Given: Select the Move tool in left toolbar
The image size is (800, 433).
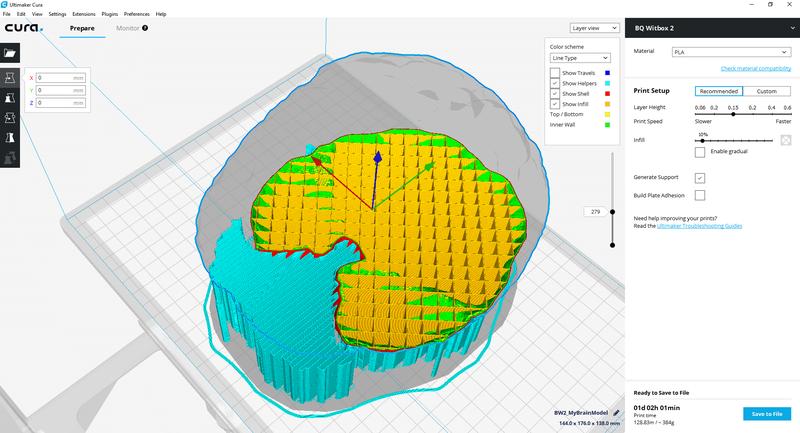Looking at the screenshot, I should (x=11, y=77).
